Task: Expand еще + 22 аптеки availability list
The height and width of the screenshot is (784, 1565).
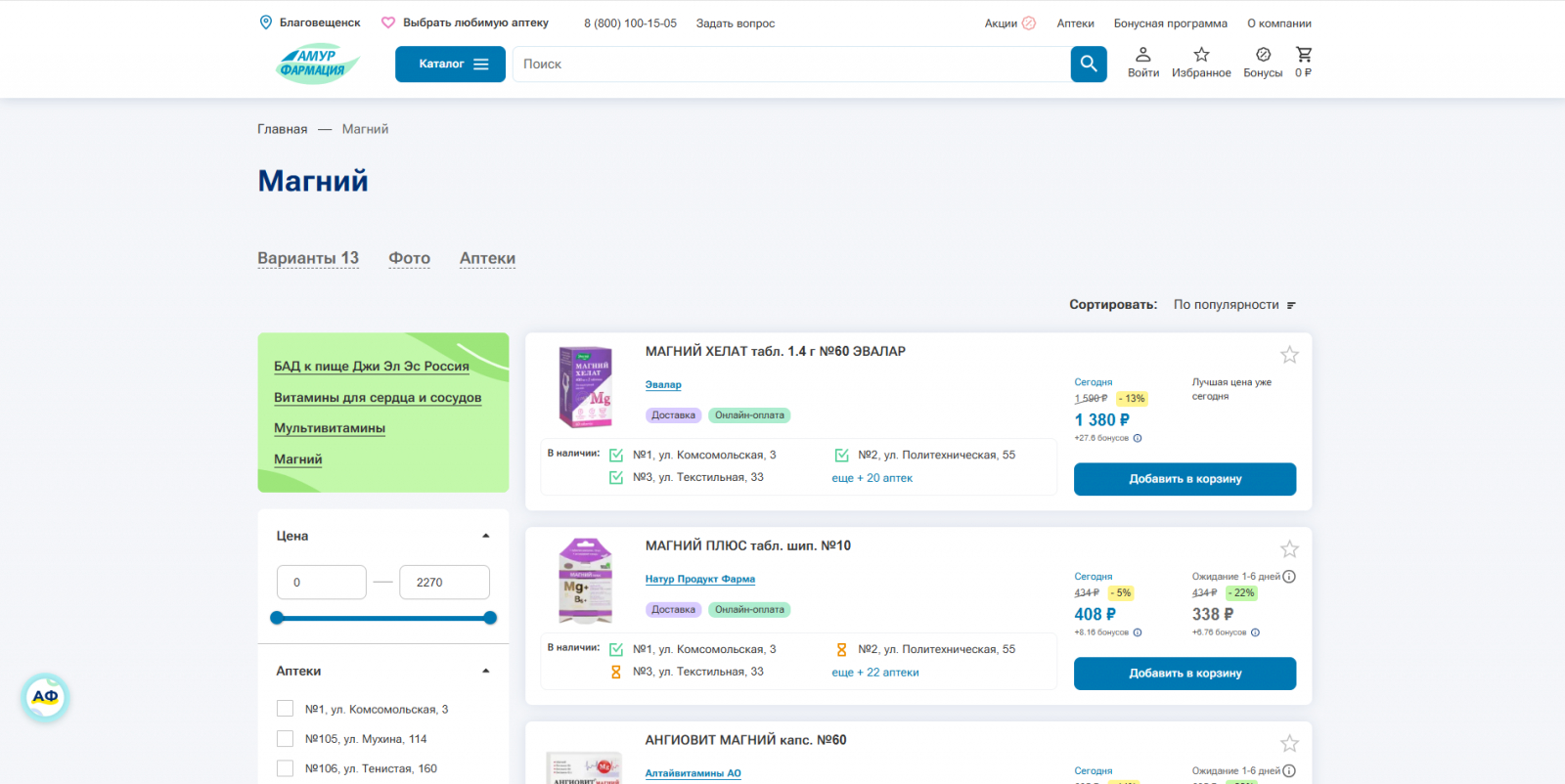Action: 875,673
